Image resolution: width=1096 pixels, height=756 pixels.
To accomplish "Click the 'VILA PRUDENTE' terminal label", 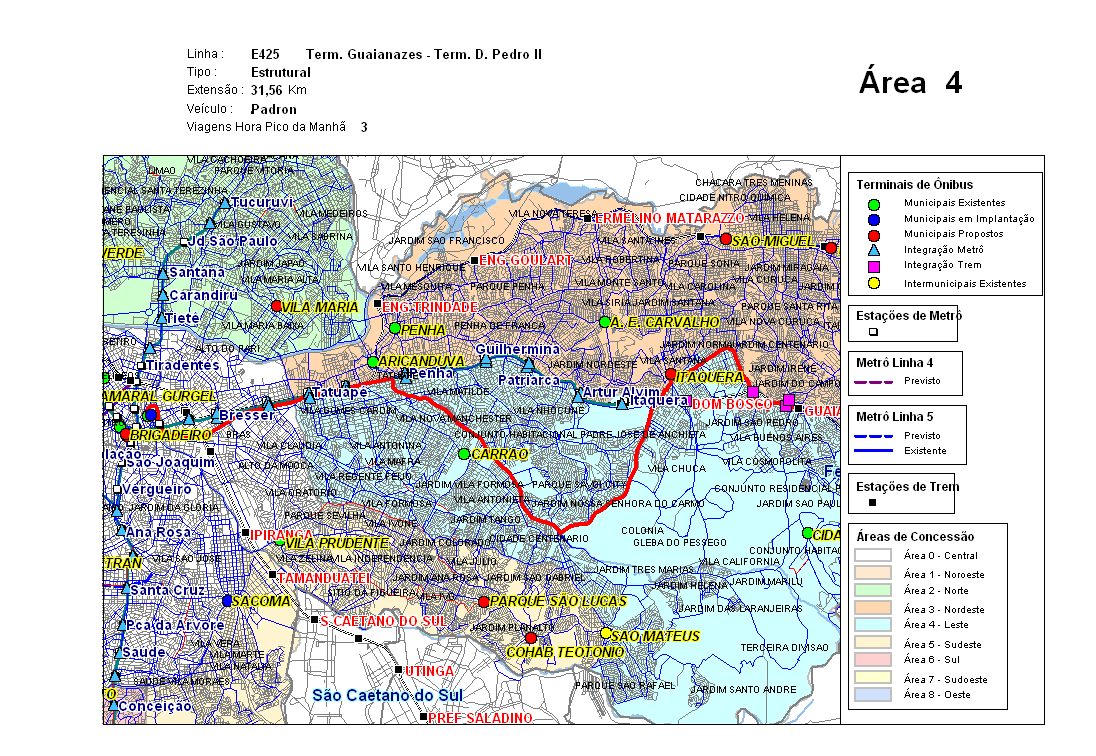I will pos(337,543).
